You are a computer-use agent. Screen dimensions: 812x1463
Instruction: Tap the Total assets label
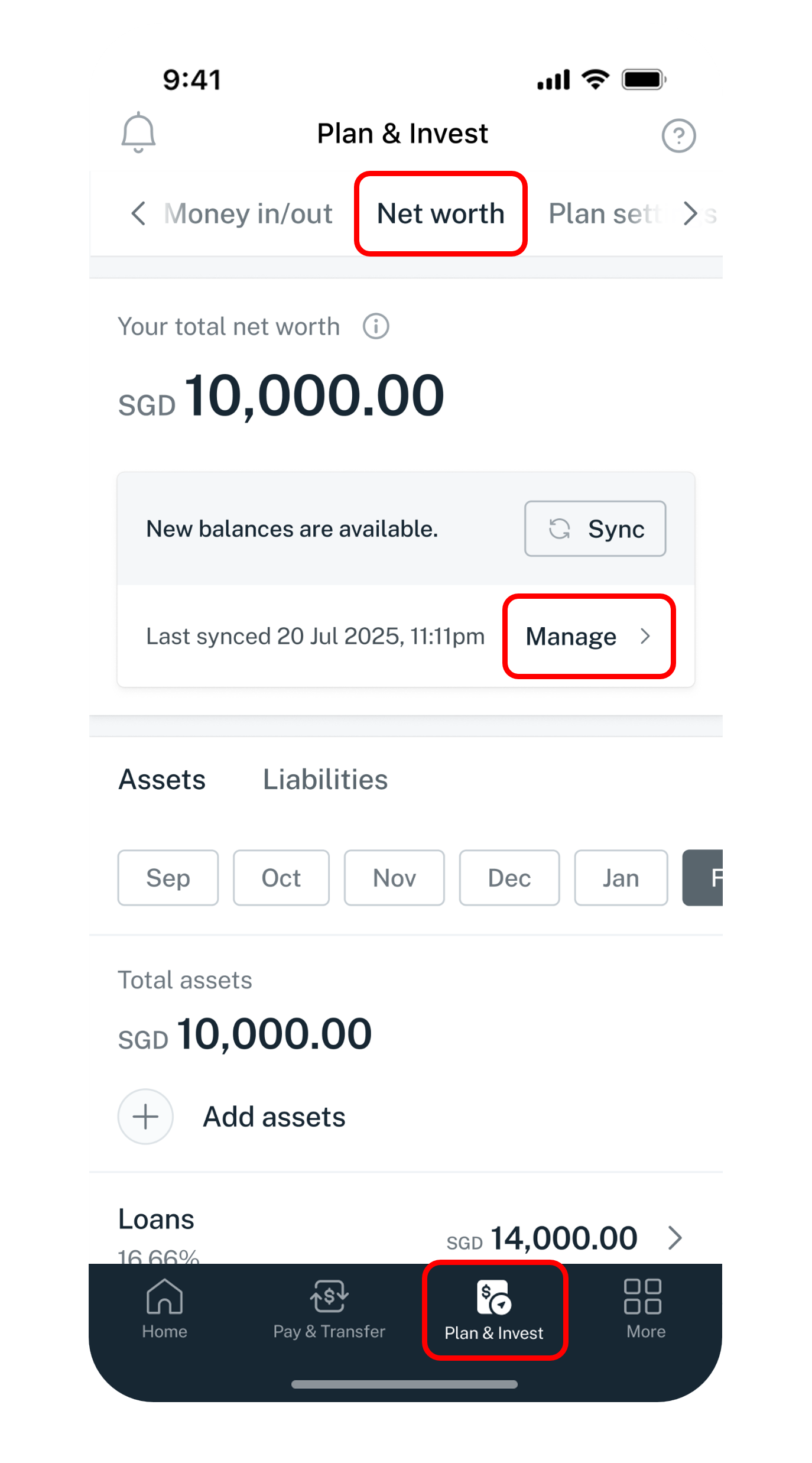[x=185, y=980]
